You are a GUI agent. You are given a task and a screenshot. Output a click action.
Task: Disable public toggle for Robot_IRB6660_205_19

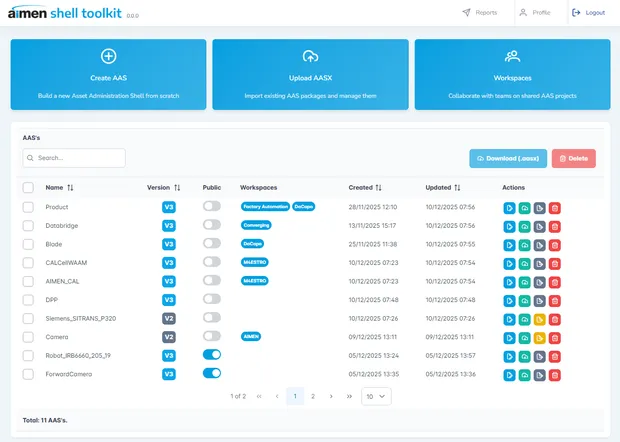[x=211, y=355]
